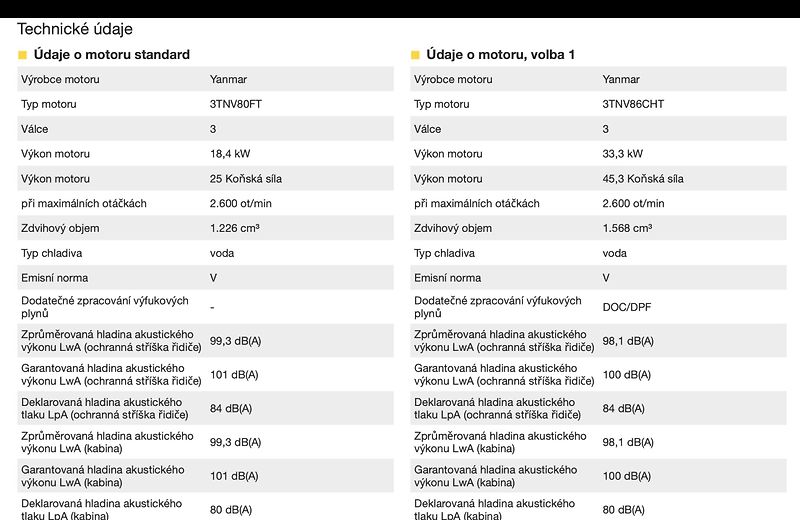
Task: Click the Údaje o motoru, volba 1 section title
Action: (501, 55)
